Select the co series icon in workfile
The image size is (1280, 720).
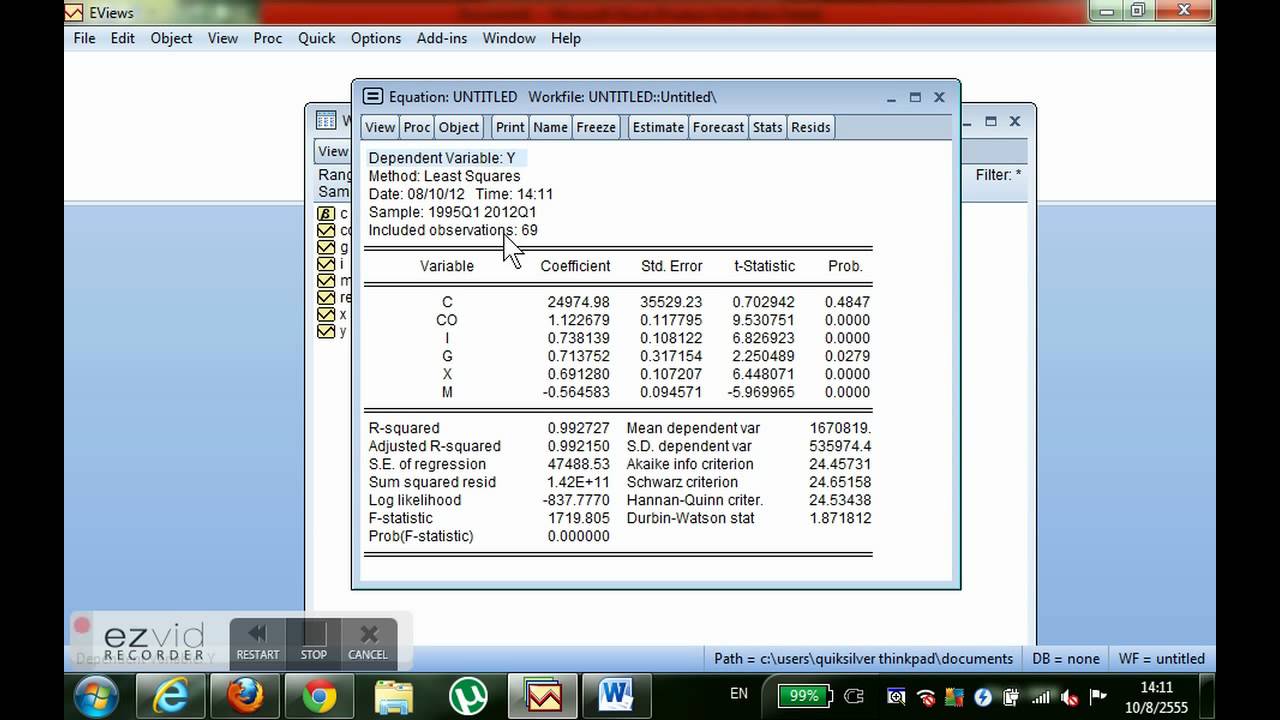pyautogui.click(x=326, y=230)
